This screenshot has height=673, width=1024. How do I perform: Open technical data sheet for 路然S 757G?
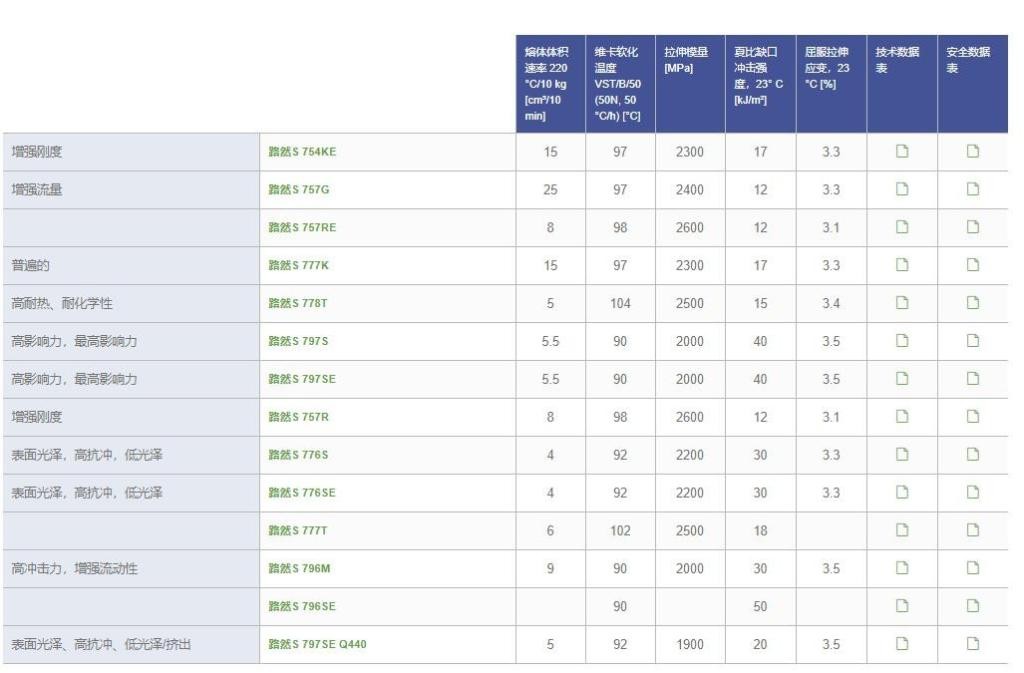click(902, 190)
